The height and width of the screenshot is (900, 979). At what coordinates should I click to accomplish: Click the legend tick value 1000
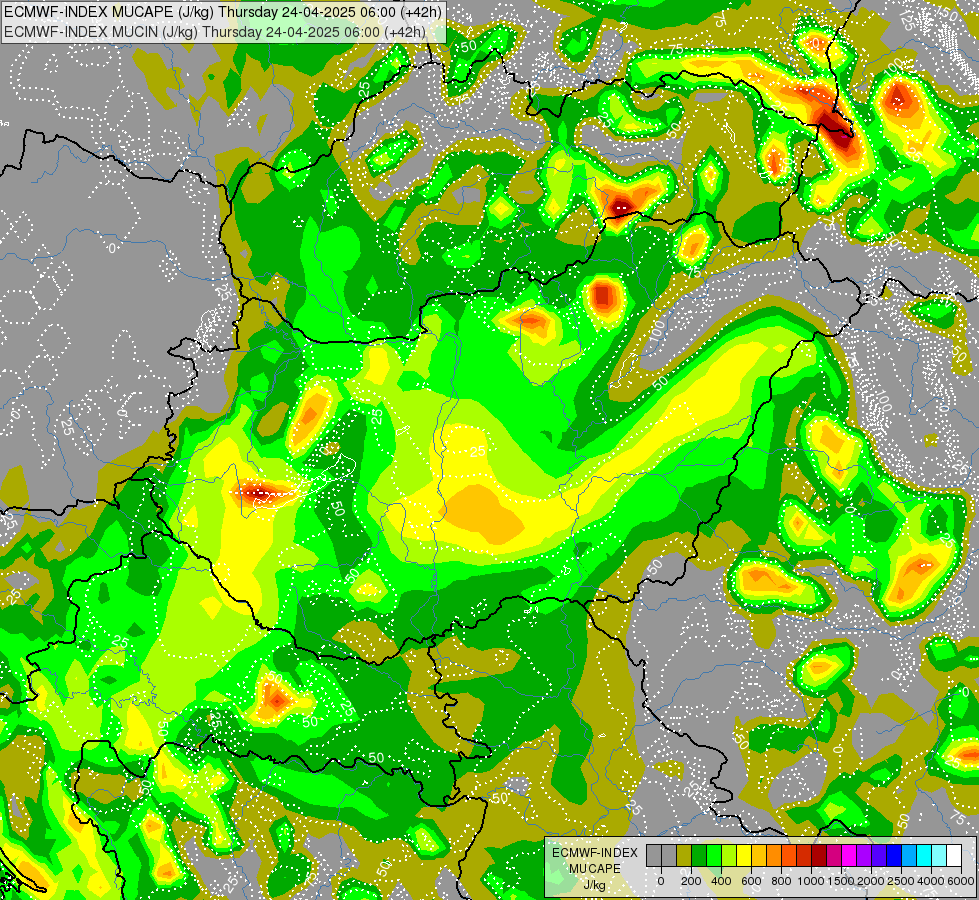(x=812, y=881)
